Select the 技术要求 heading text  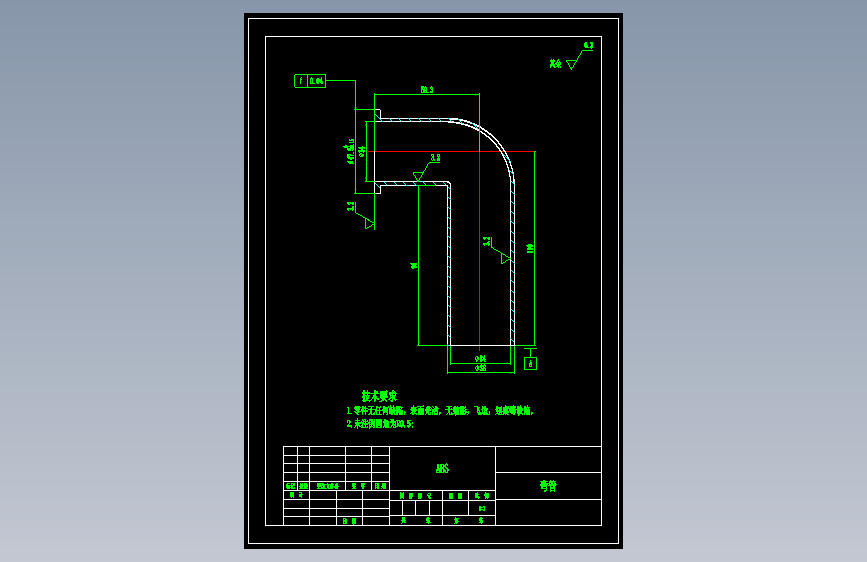[379, 396]
